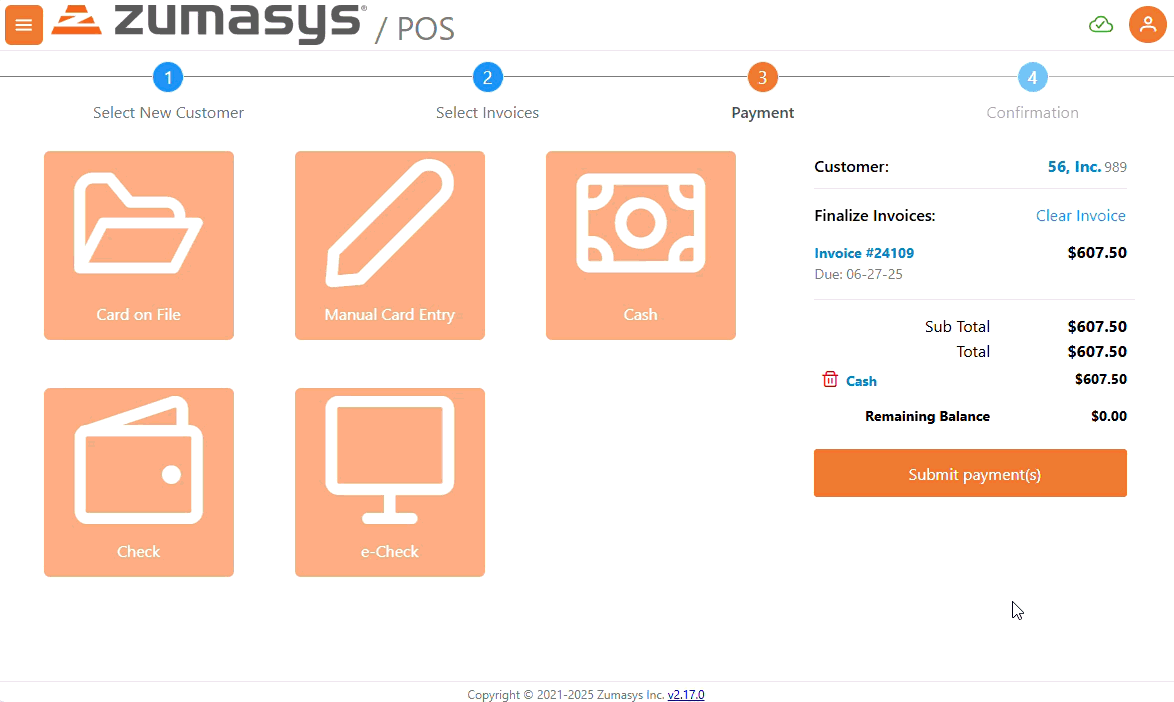Jump to step 4 Confirmation
The height and width of the screenshot is (702, 1174).
tap(1032, 77)
